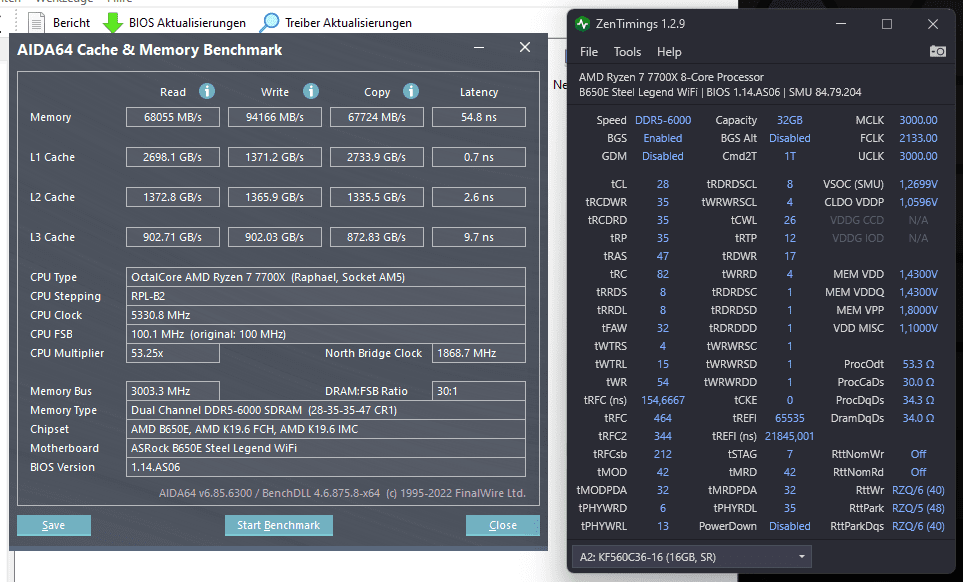
Task: Click the FCLK value 2133.00
Action: 918,138
